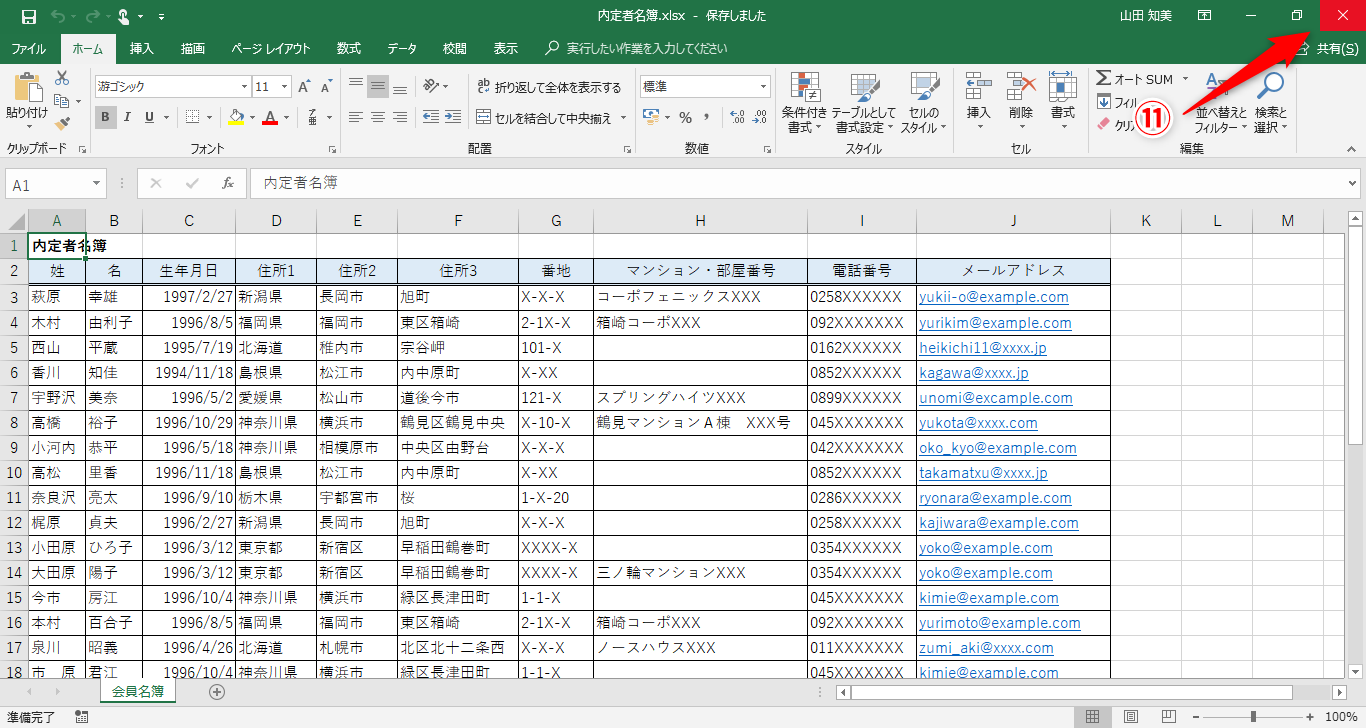
Task: Toggle italic formatting (I)
Action: tap(129, 117)
